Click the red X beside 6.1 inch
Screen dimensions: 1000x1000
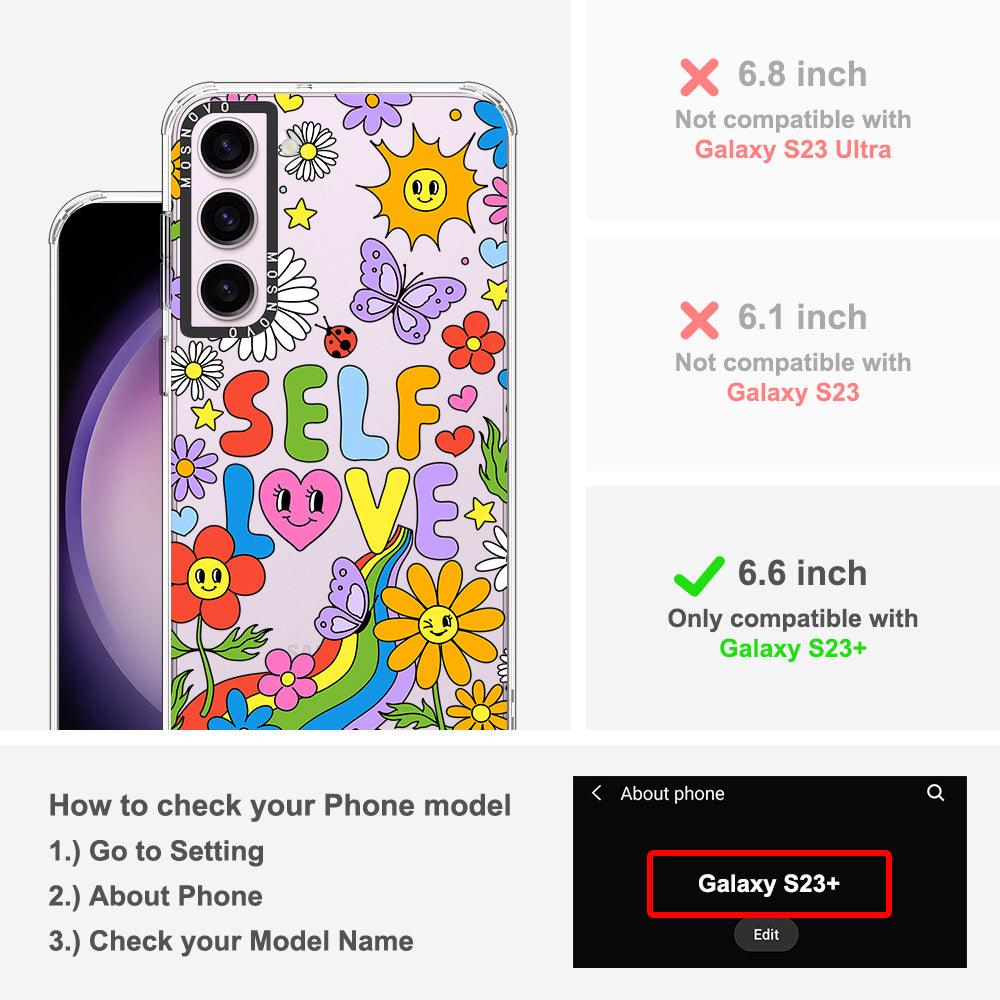click(699, 320)
